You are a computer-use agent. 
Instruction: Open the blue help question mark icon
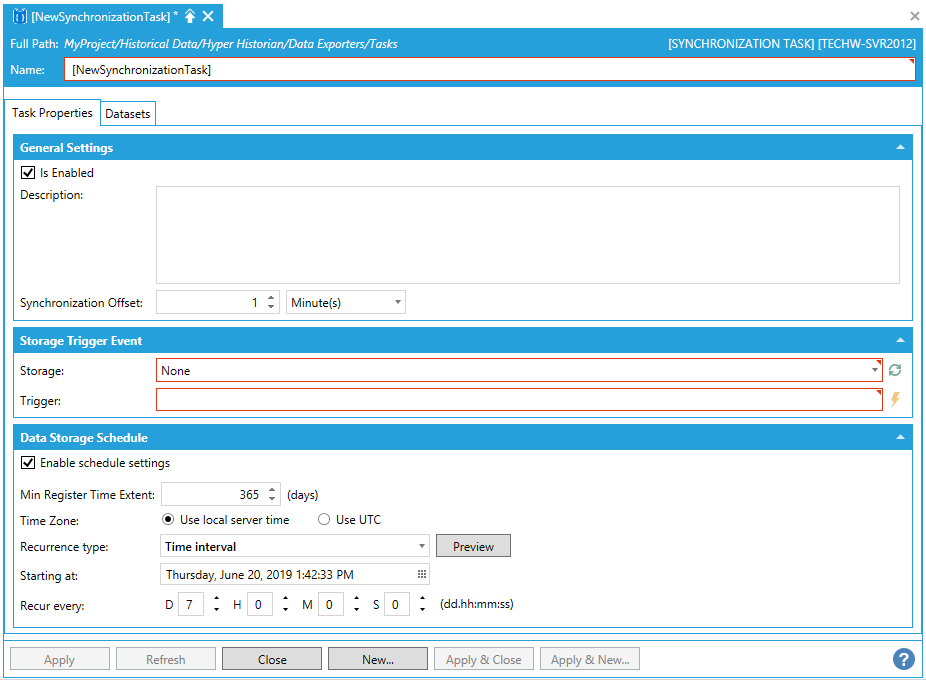click(x=904, y=659)
